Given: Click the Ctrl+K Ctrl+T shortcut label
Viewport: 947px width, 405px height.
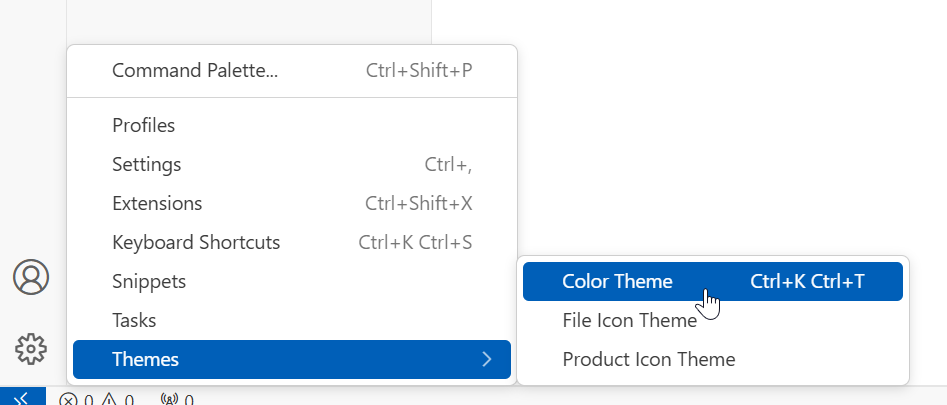Looking at the screenshot, I should click(x=807, y=281).
